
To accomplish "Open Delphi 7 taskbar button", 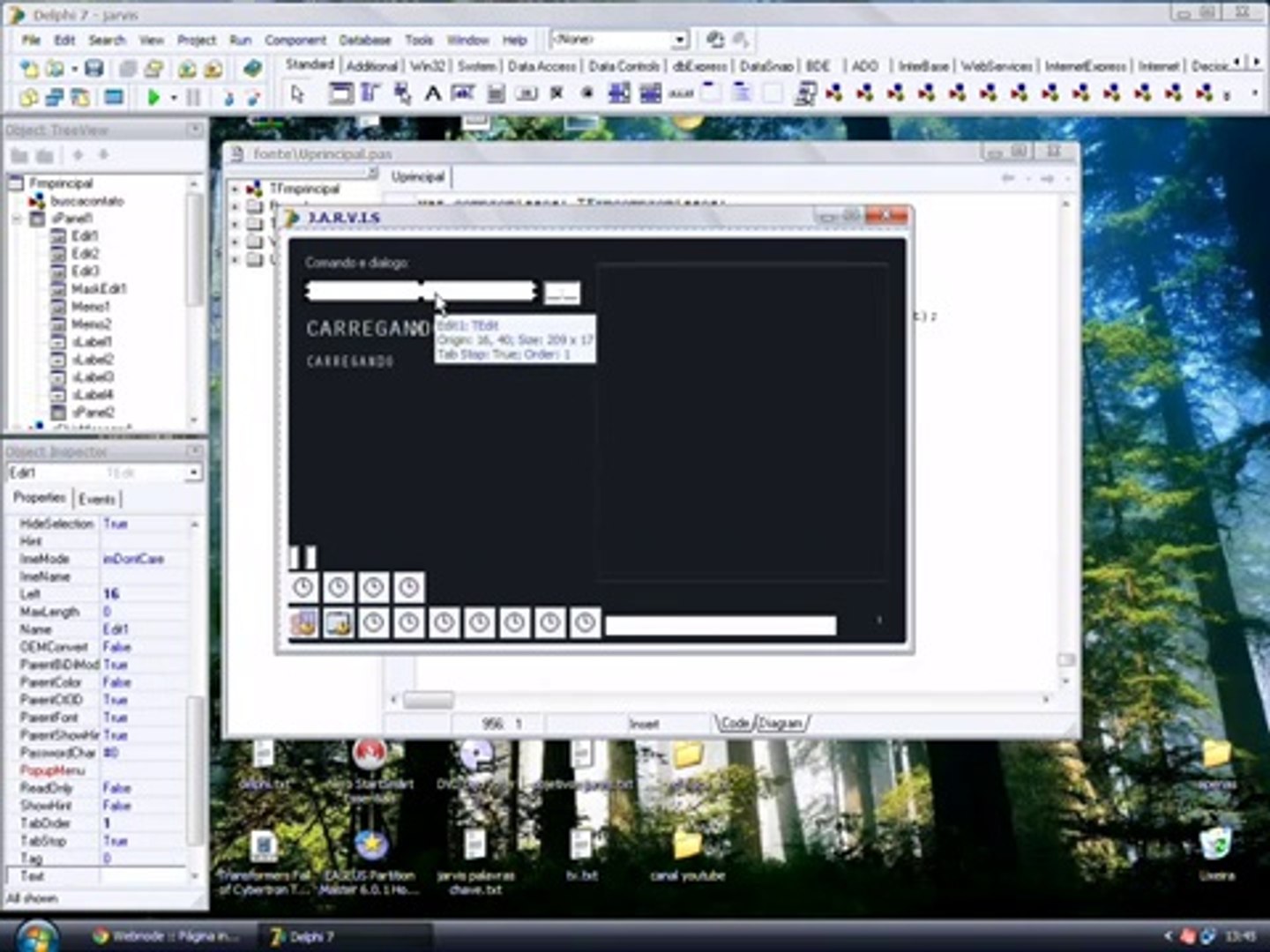I will [x=344, y=936].
